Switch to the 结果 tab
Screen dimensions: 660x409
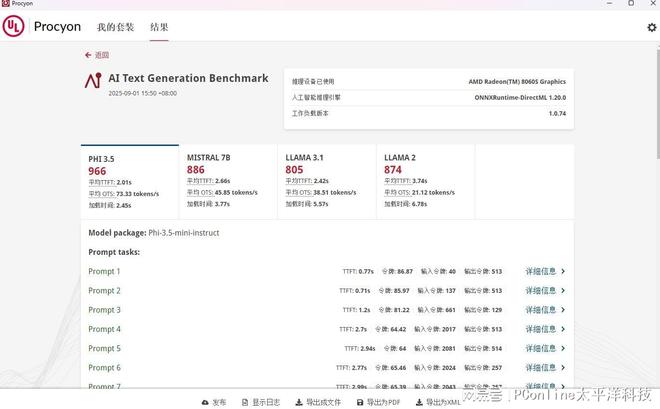coord(159,27)
